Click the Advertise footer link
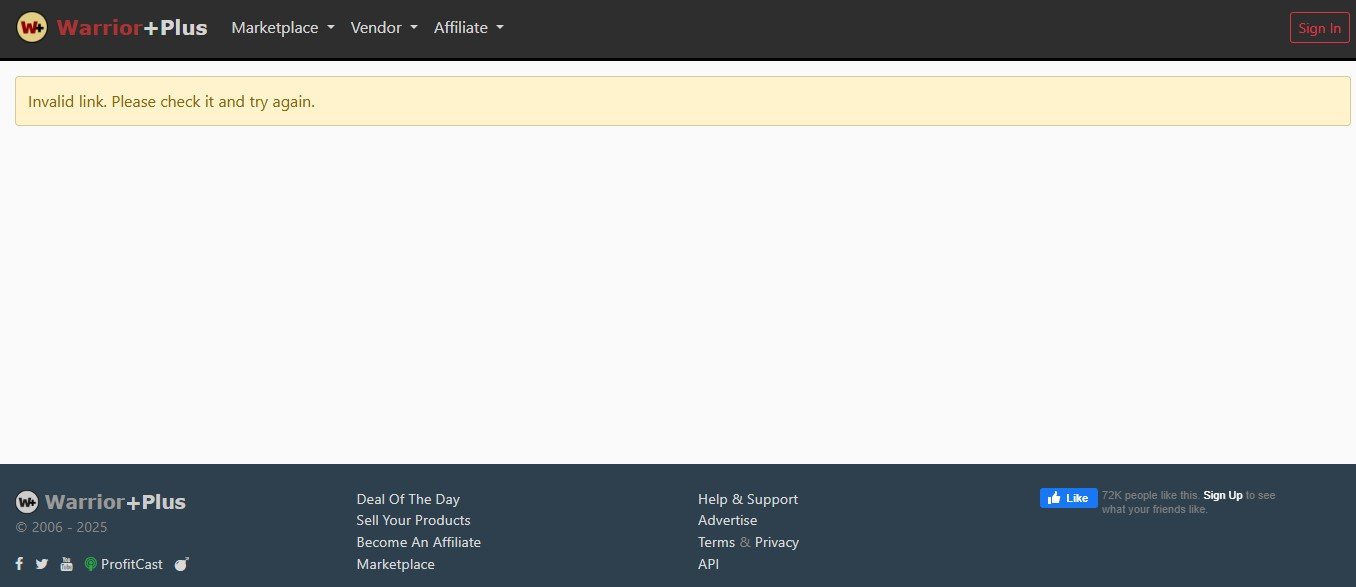Image resolution: width=1356 pixels, height=587 pixels. tap(727, 520)
